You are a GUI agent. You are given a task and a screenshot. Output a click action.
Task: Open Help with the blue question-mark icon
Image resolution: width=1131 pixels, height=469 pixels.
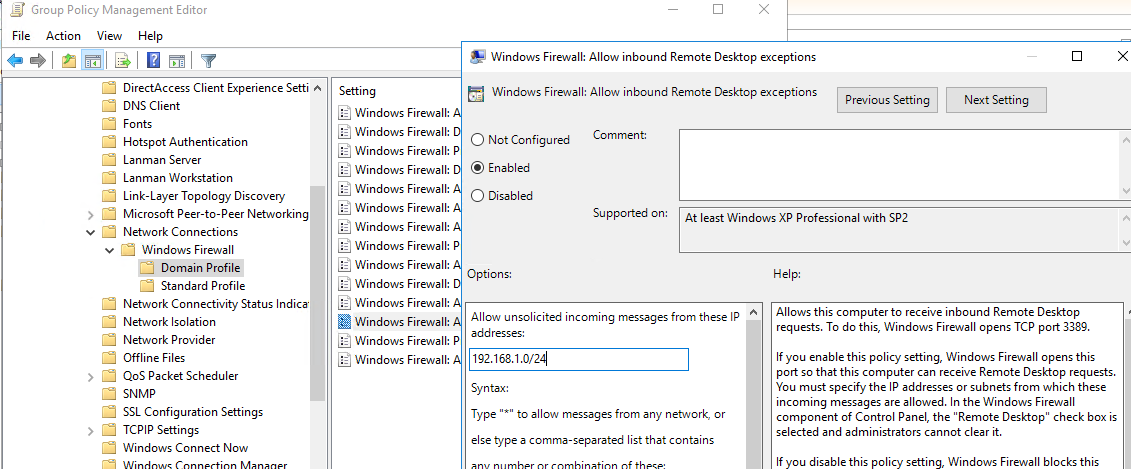pyautogui.click(x=154, y=61)
